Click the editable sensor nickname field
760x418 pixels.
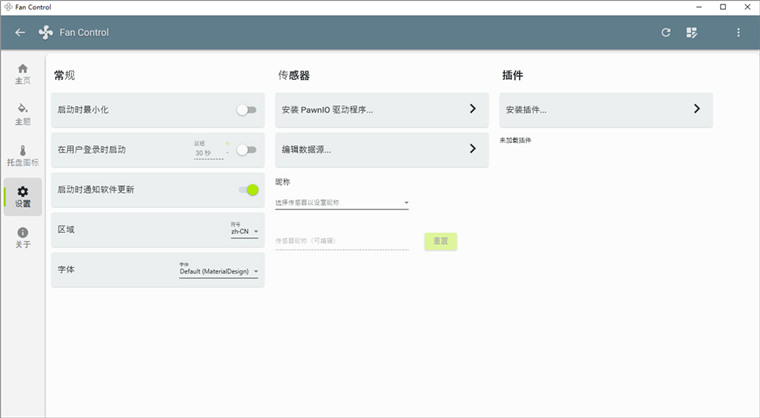pos(342,241)
